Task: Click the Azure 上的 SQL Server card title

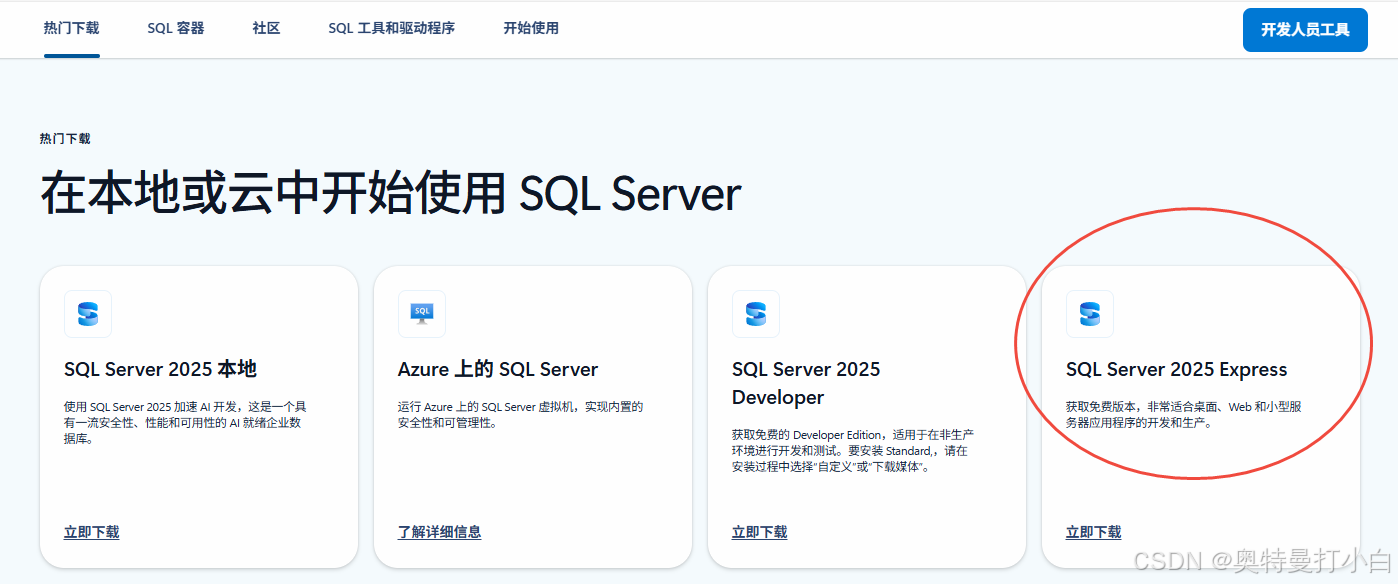Action: [x=498, y=369]
